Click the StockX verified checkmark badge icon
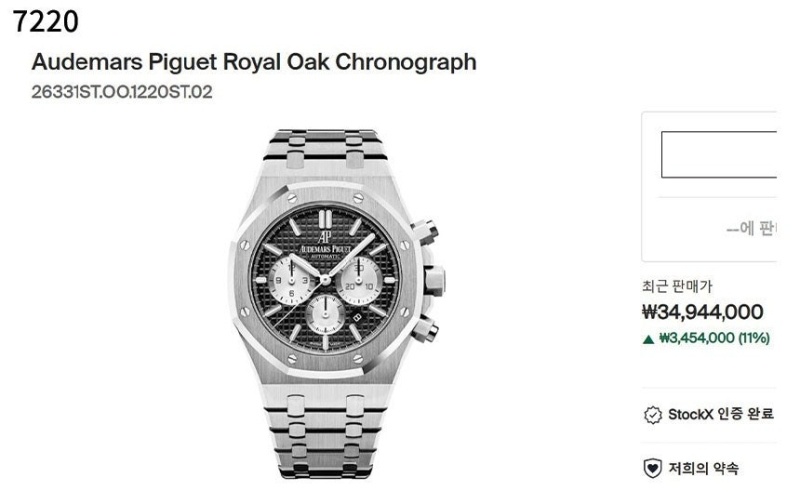The width and height of the screenshot is (800, 504). pos(652,414)
